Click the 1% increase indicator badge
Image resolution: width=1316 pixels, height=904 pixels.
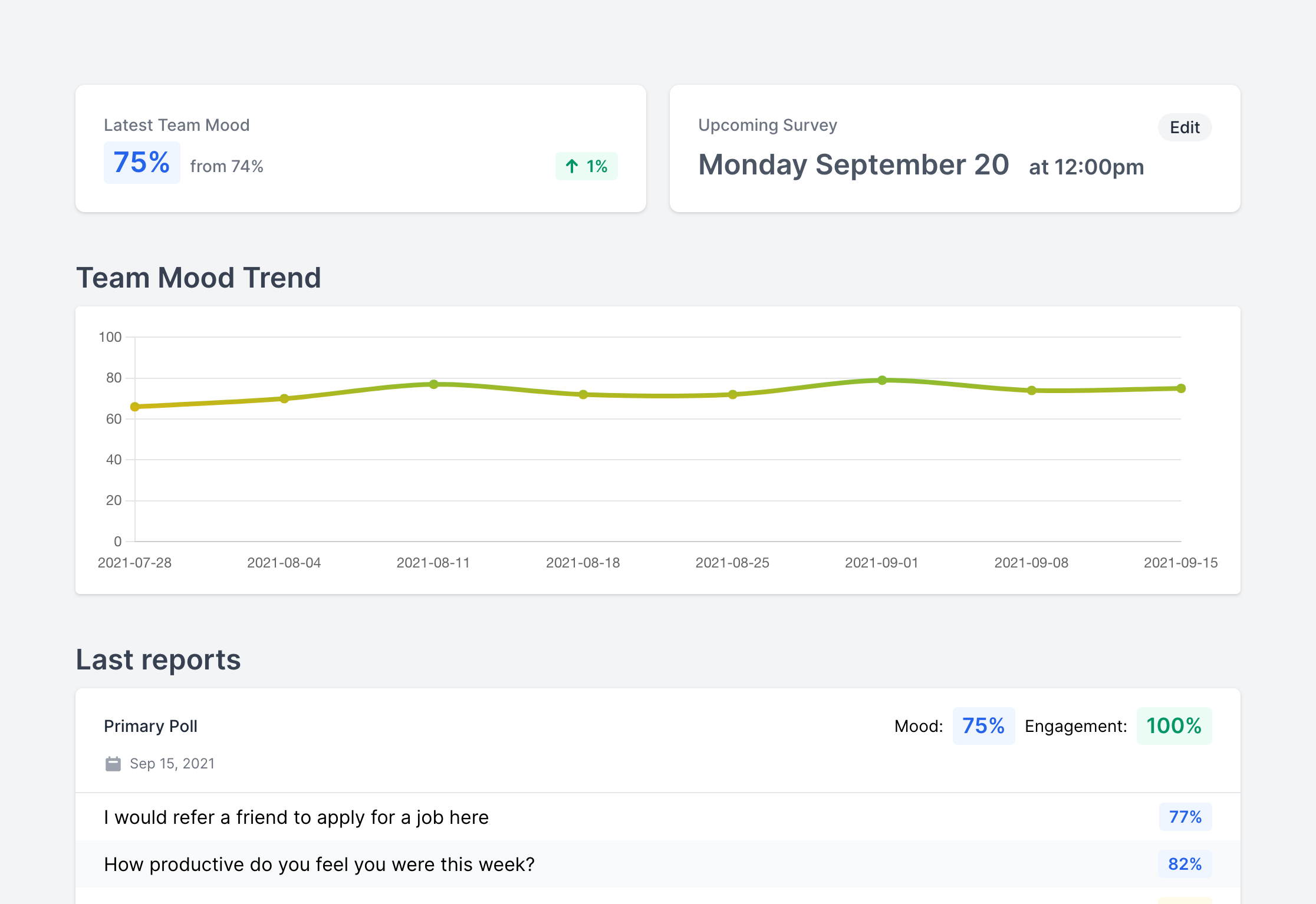tap(586, 166)
